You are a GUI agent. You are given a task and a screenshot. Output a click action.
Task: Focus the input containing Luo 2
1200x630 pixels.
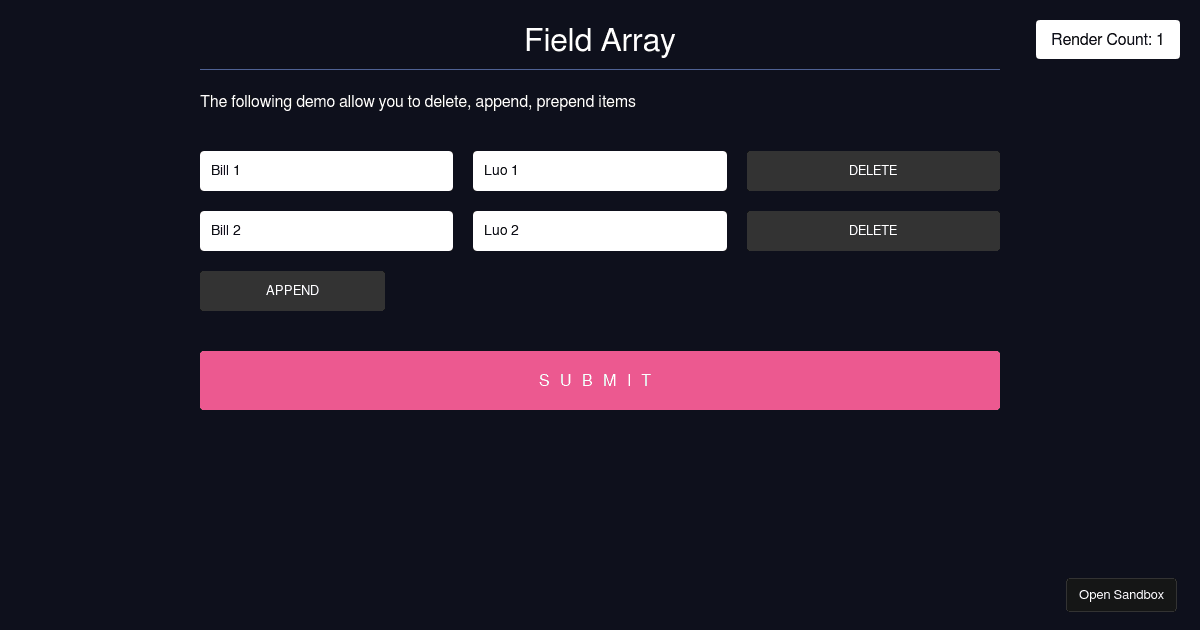[600, 231]
